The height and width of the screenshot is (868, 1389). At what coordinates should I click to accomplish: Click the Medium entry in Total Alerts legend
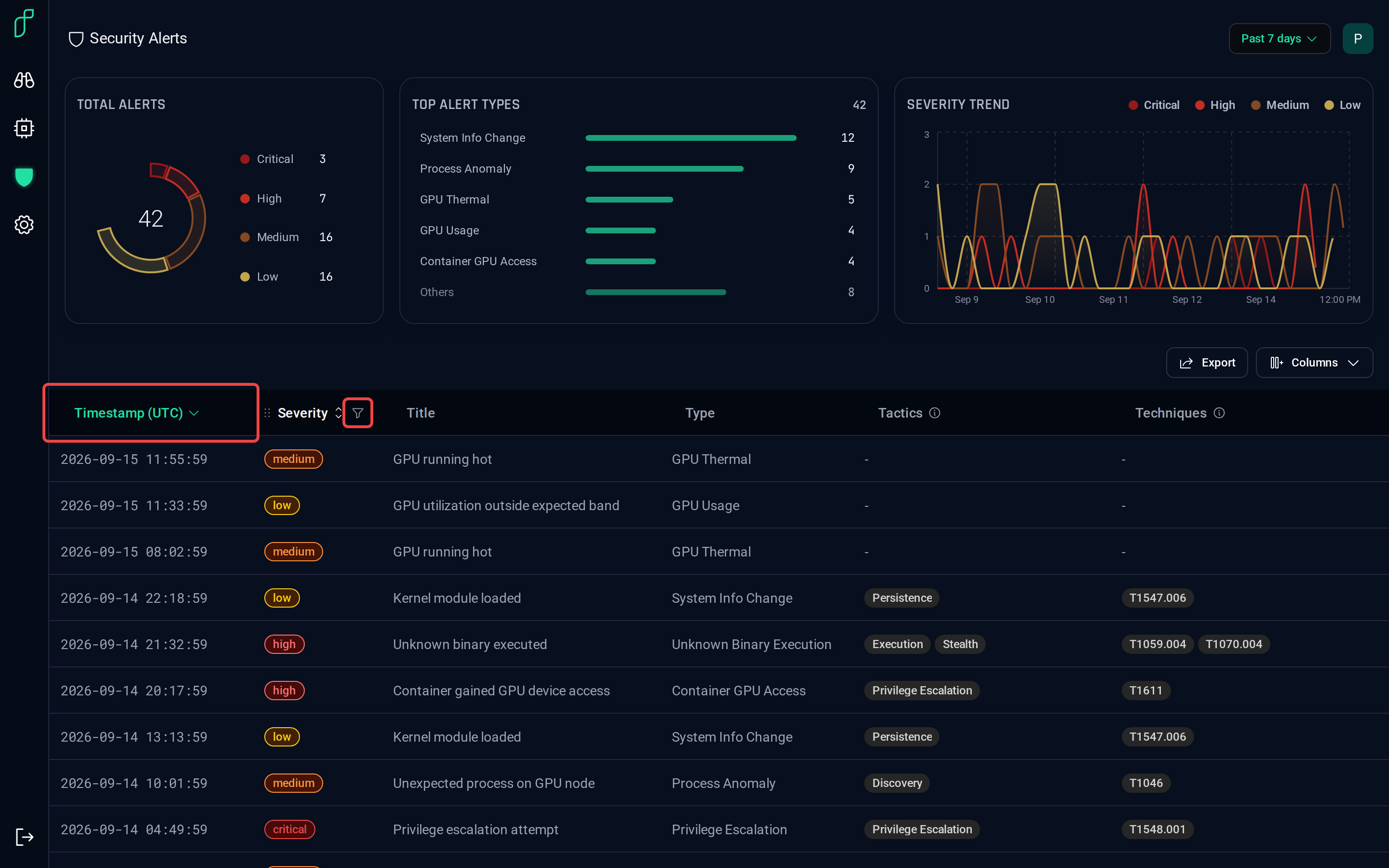286,237
